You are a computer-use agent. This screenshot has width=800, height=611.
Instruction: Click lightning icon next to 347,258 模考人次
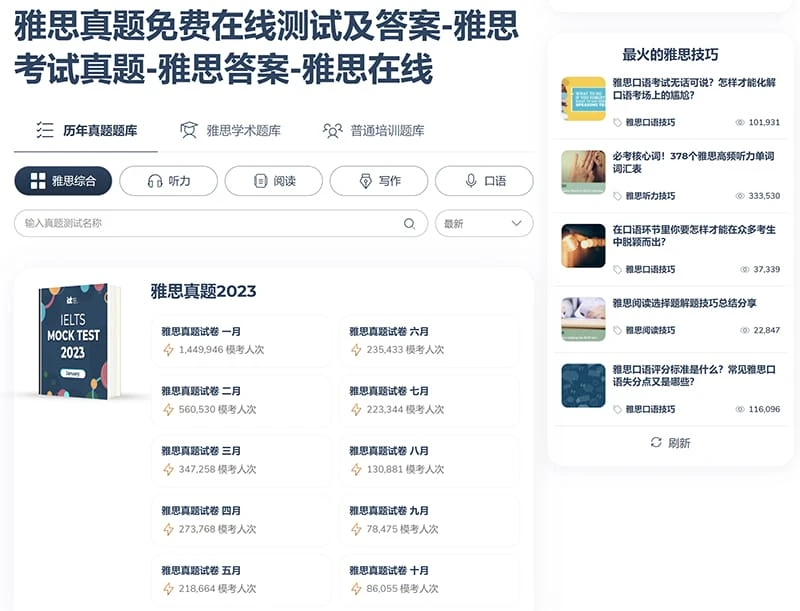point(168,469)
